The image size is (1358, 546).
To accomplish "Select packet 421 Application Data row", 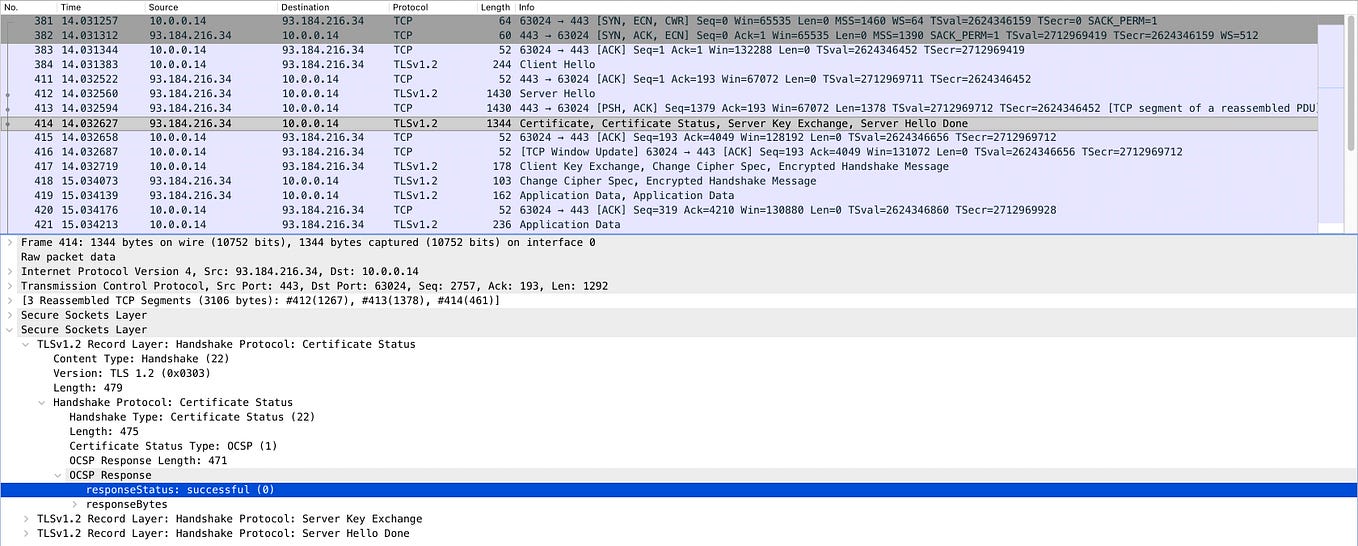I will point(660,224).
